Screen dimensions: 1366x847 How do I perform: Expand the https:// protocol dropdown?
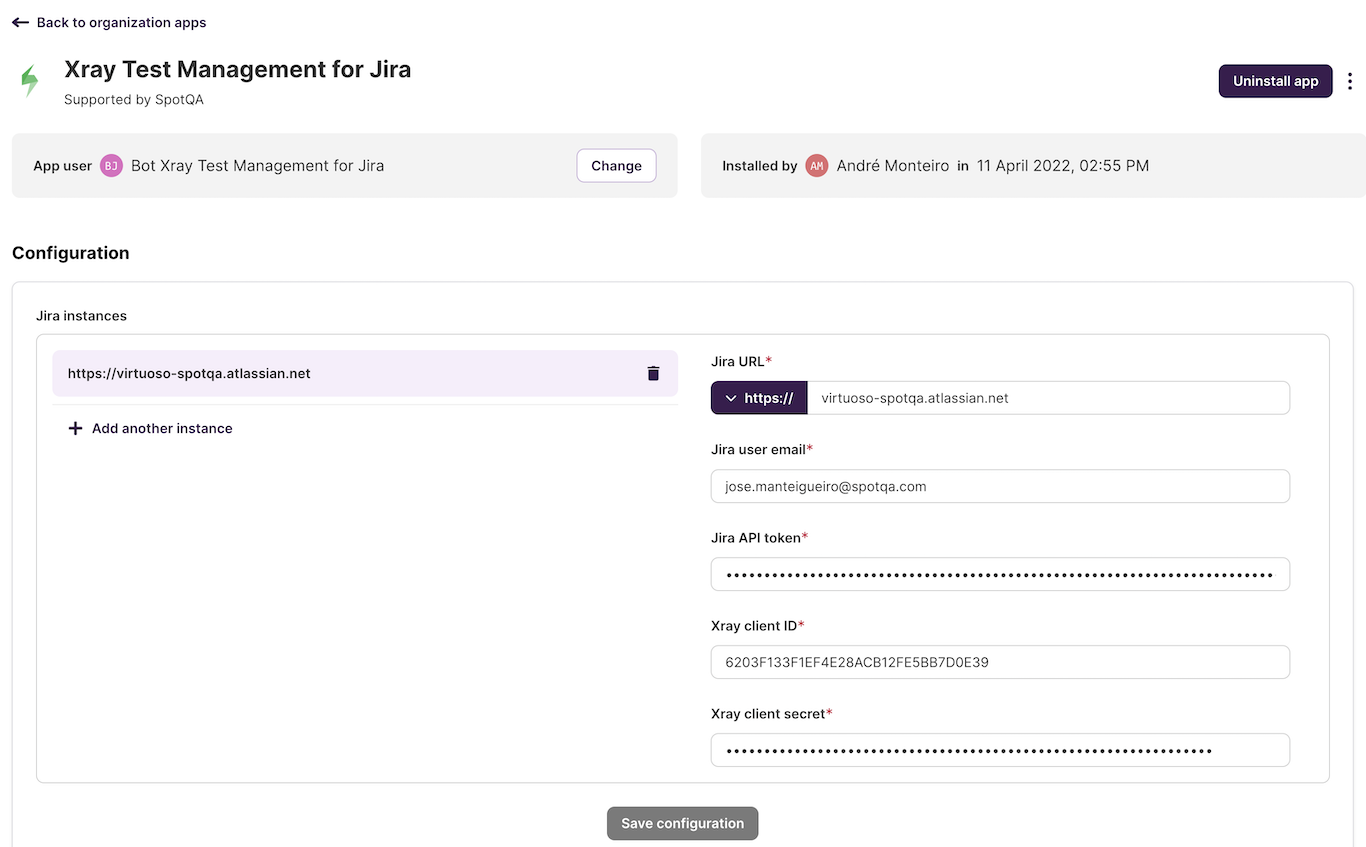coord(758,398)
